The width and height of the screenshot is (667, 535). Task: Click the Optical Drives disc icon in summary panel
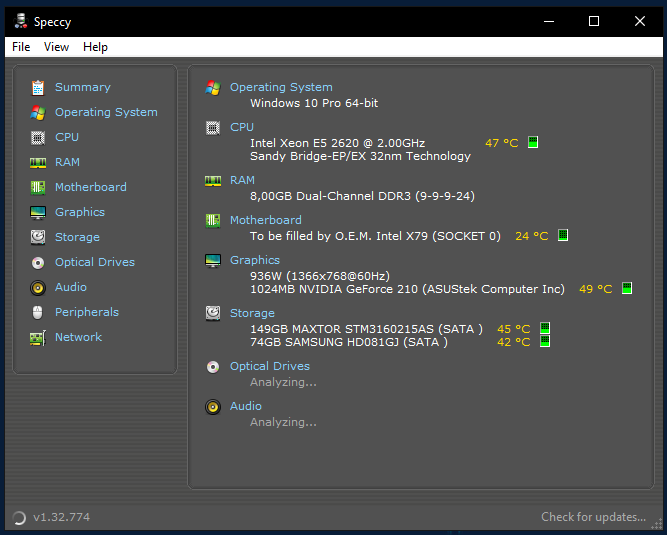click(213, 367)
